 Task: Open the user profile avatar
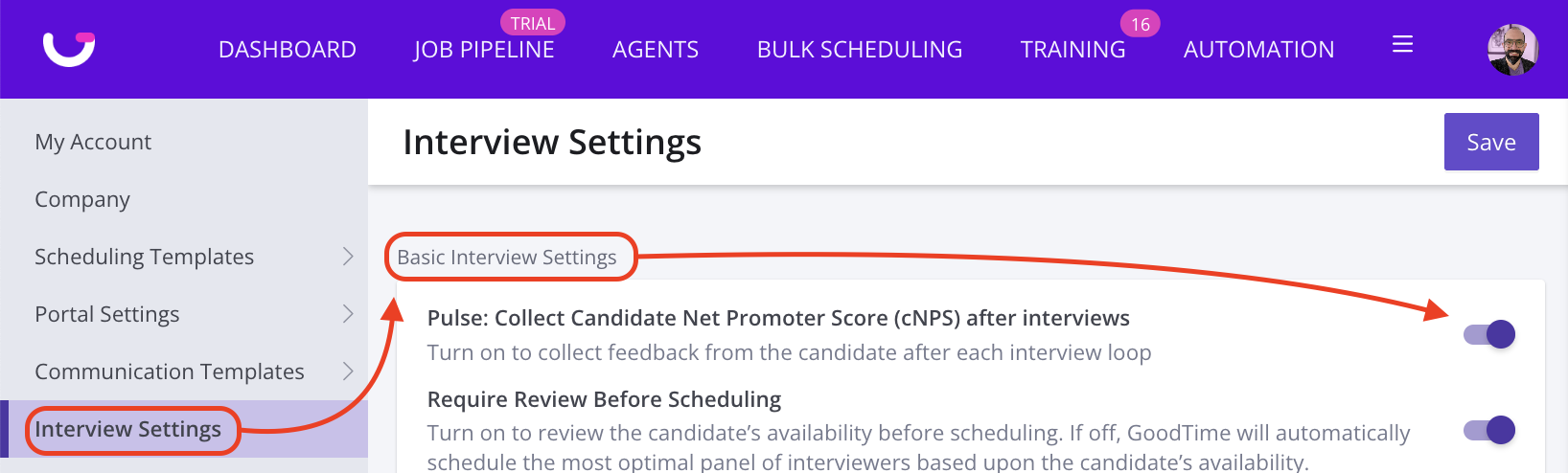[x=1512, y=49]
